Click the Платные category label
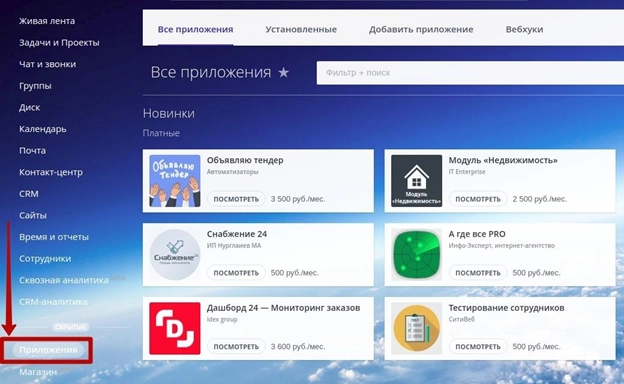 pos(161,133)
